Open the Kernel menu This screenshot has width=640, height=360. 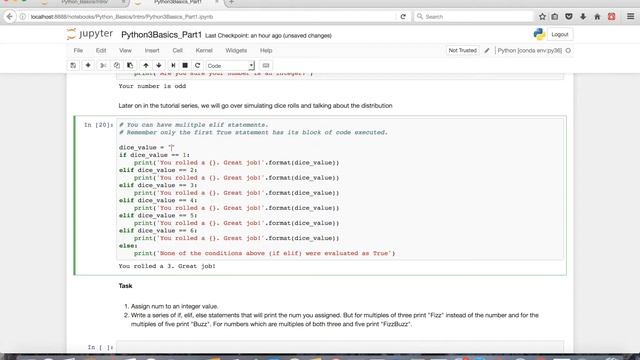coord(204,50)
